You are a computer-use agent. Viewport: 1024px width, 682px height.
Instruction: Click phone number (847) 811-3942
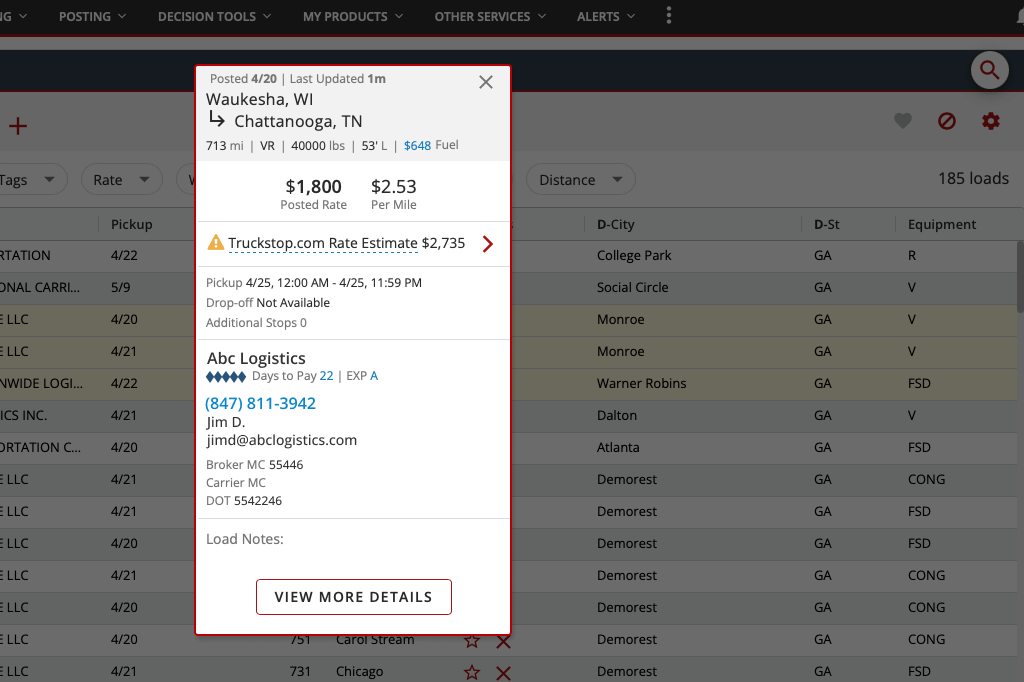261,403
